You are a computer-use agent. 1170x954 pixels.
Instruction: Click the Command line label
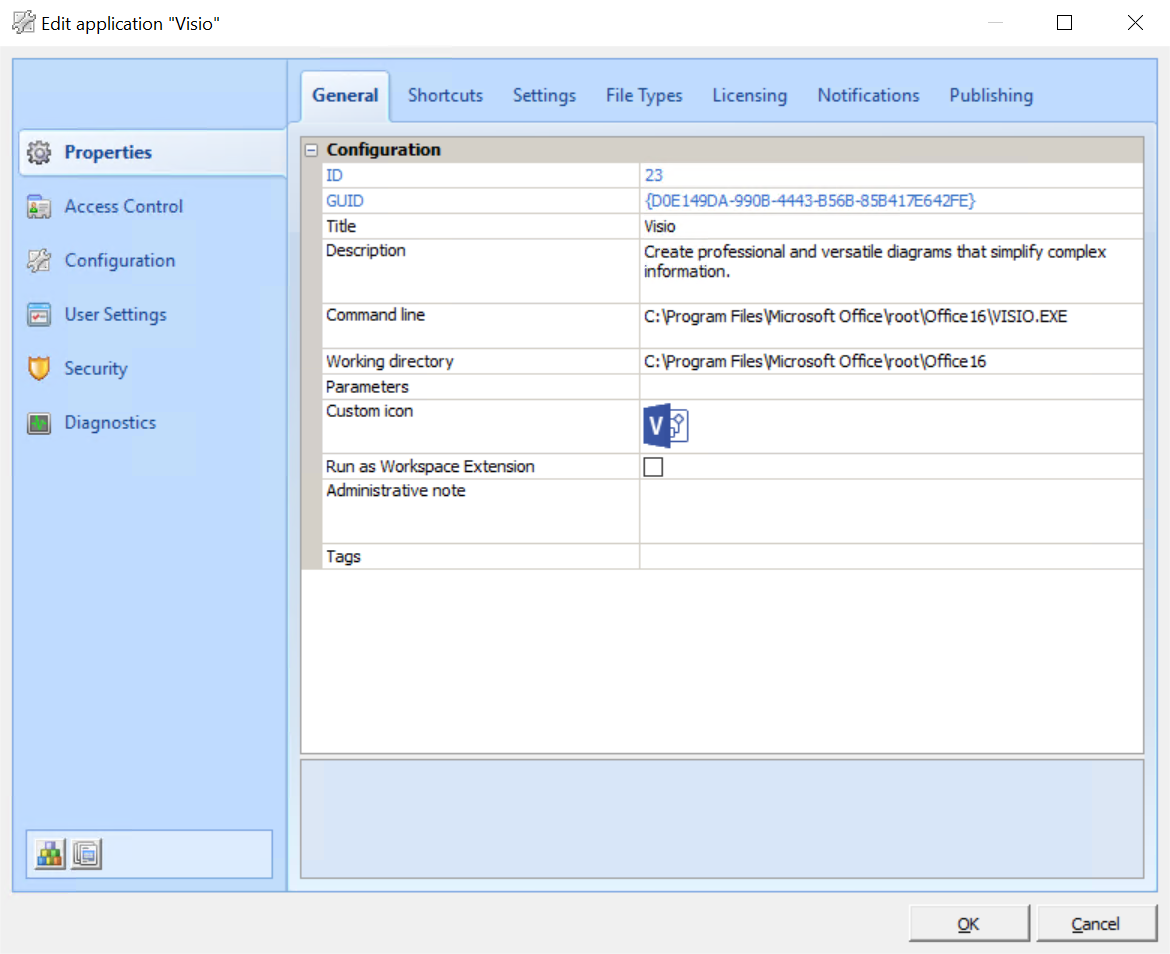(375, 316)
